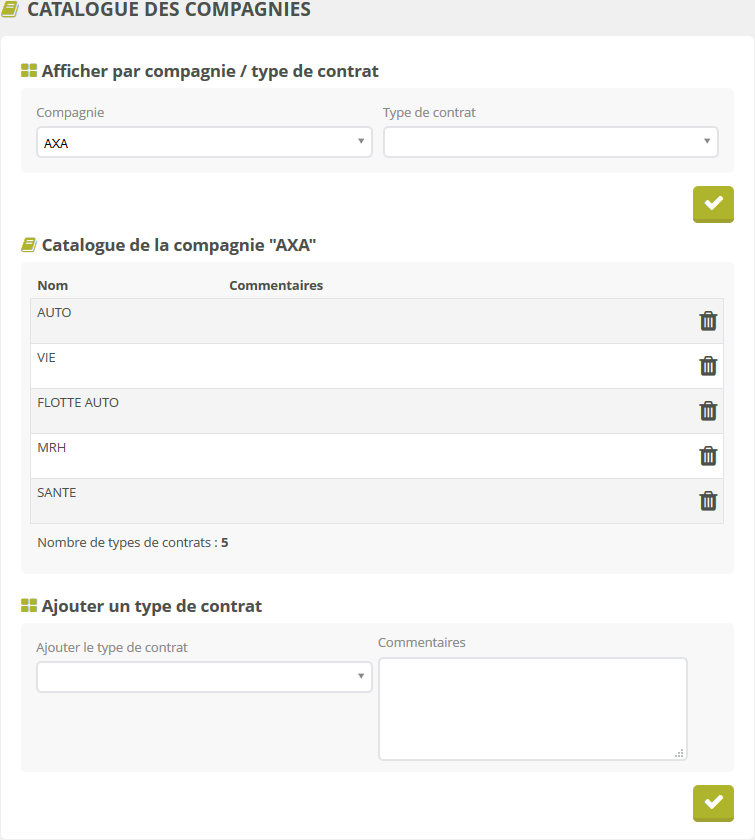This screenshot has height=840, width=755.
Task: Expand the Type de contrat filter dropdown
Action: pyautogui.click(x=550, y=143)
